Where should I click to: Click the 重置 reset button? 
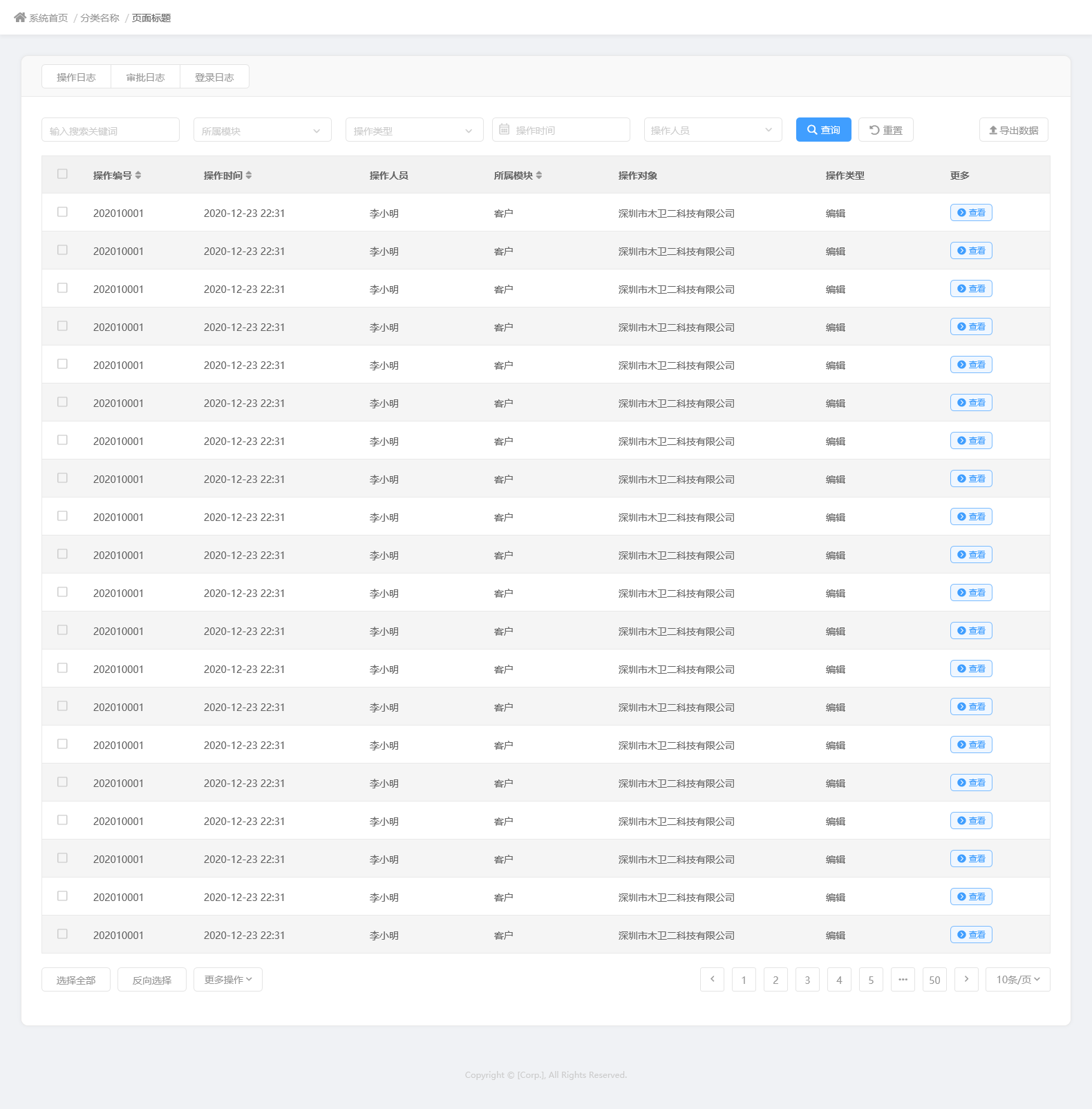(x=886, y=130)
